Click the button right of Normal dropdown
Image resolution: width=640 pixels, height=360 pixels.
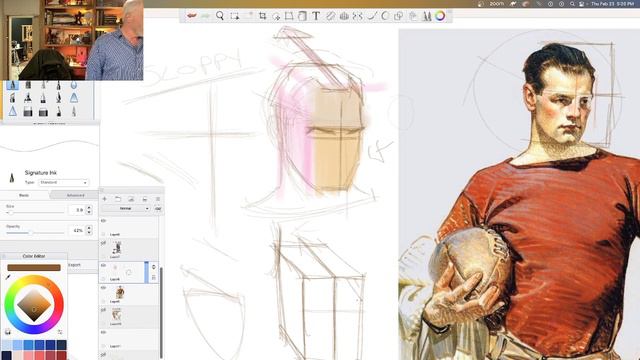[x=158, y=209]
